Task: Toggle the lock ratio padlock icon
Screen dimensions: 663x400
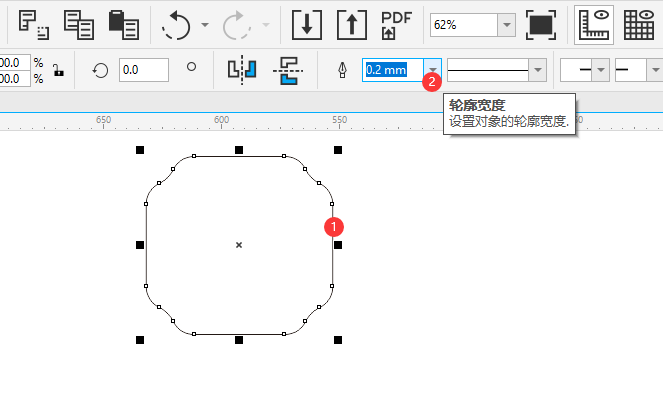Action: pos(59,71)
